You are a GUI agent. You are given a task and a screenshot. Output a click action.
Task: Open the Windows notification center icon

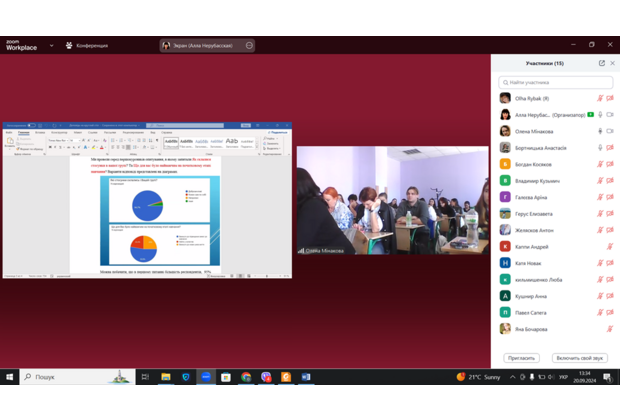[x=607, y=377]
